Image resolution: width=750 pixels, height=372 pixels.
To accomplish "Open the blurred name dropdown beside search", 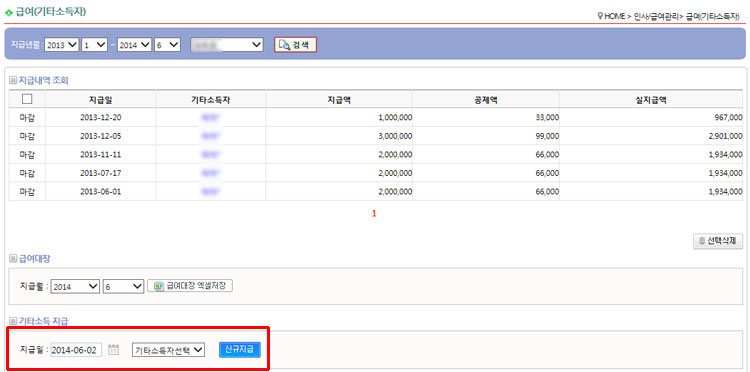I will point(227,45).
